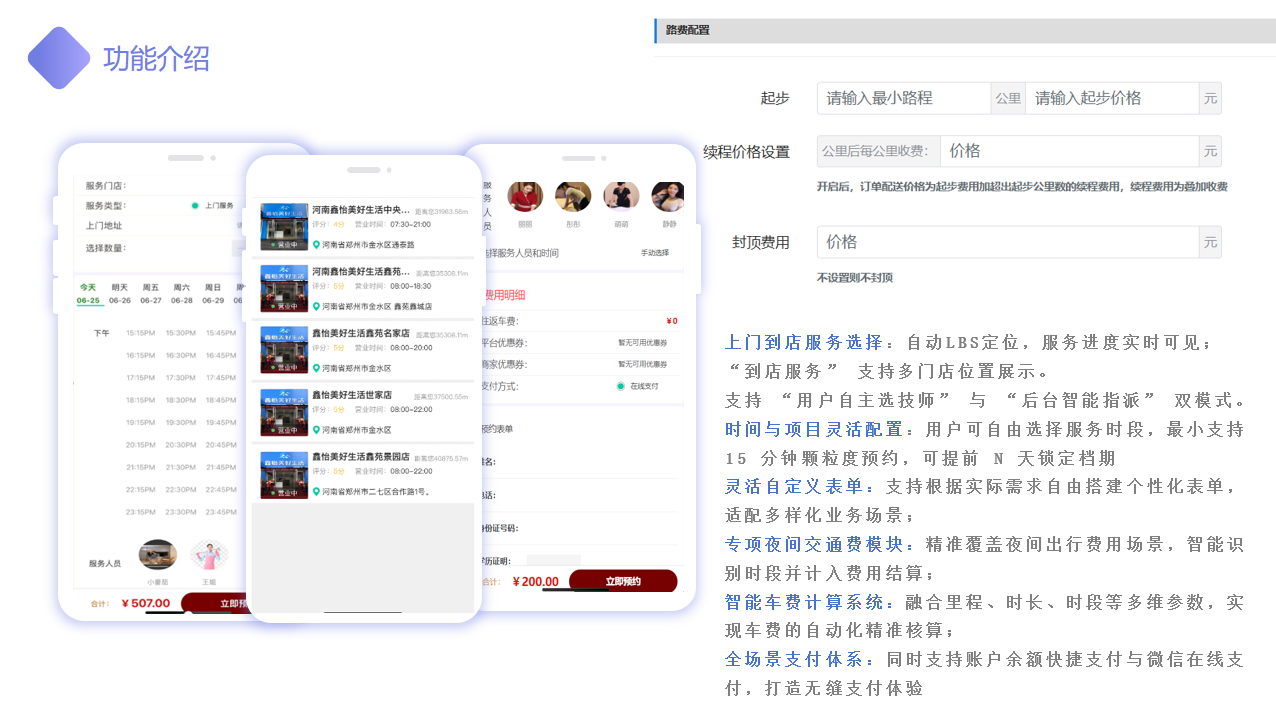Viewport: 1276px width, 715px height.
Task: Choose 小蔓茹 staff avatar at bottom
Action: [158, 555]
